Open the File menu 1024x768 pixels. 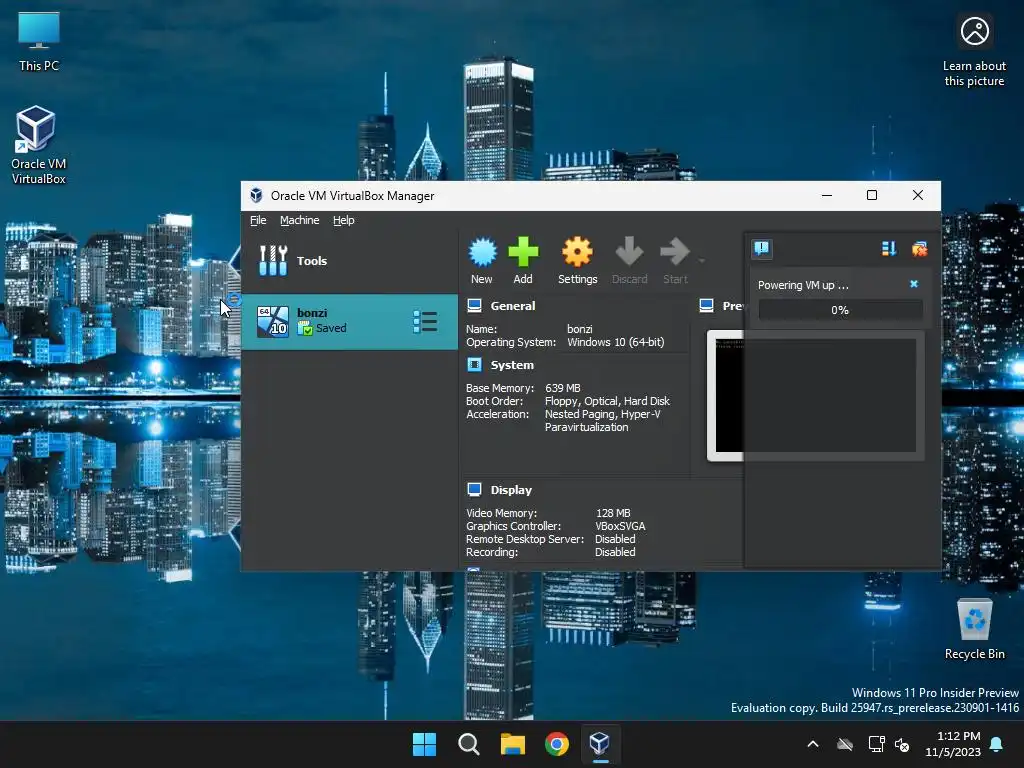pyautogui.click(x=258, y=220)
